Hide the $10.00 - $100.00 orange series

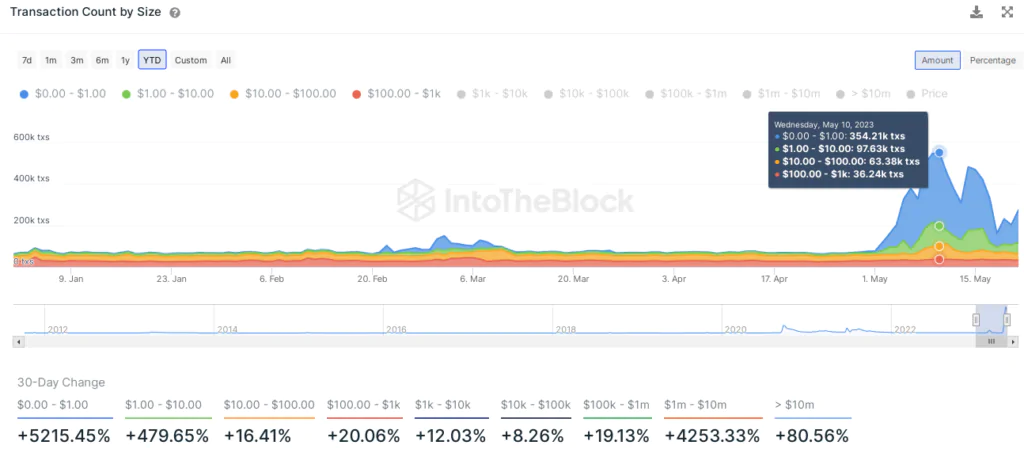coord(283,94)
